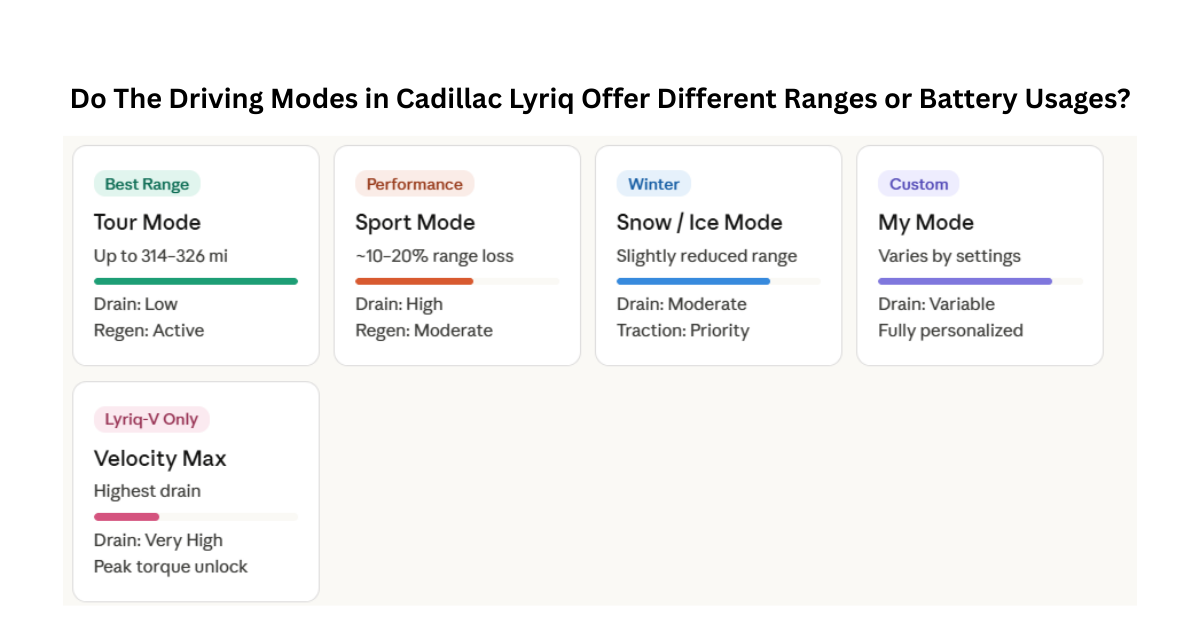The width and height of the screenshot is (1200, 630).
Task: Click the Best Range badge
Action: 147,184
